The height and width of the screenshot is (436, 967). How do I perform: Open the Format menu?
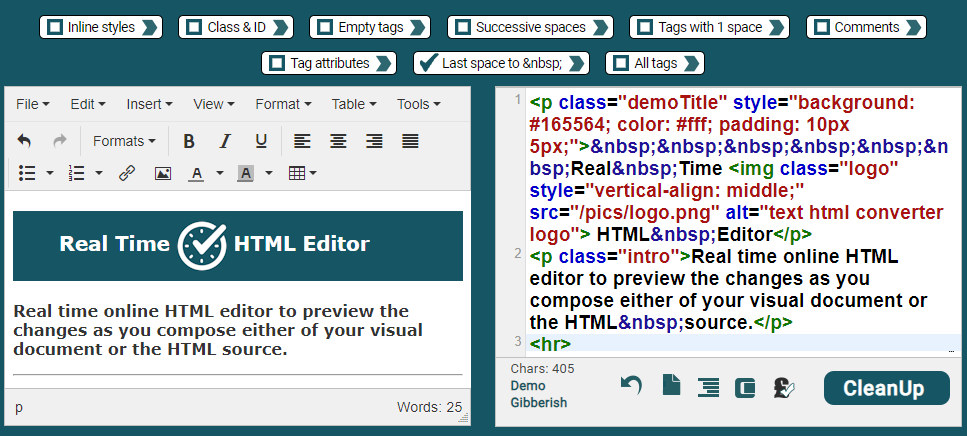click(x=283, y=104)
